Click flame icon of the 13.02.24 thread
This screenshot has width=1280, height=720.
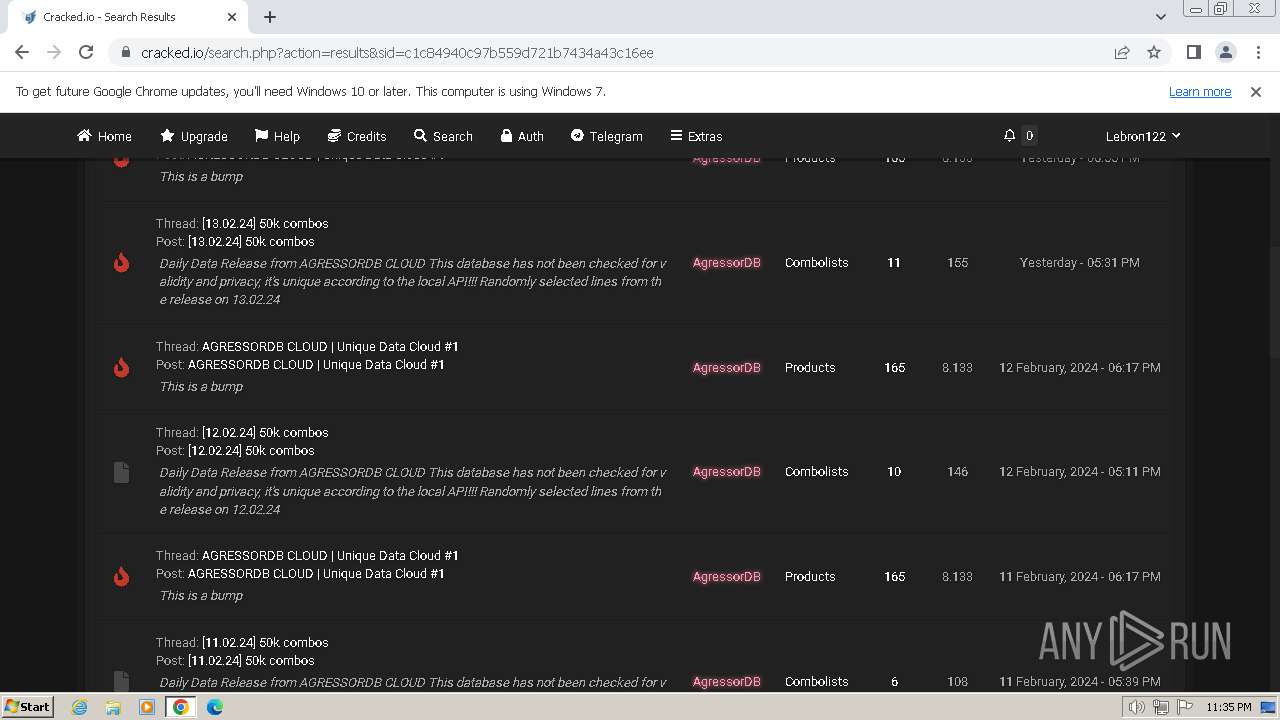[x=121, y=262]
